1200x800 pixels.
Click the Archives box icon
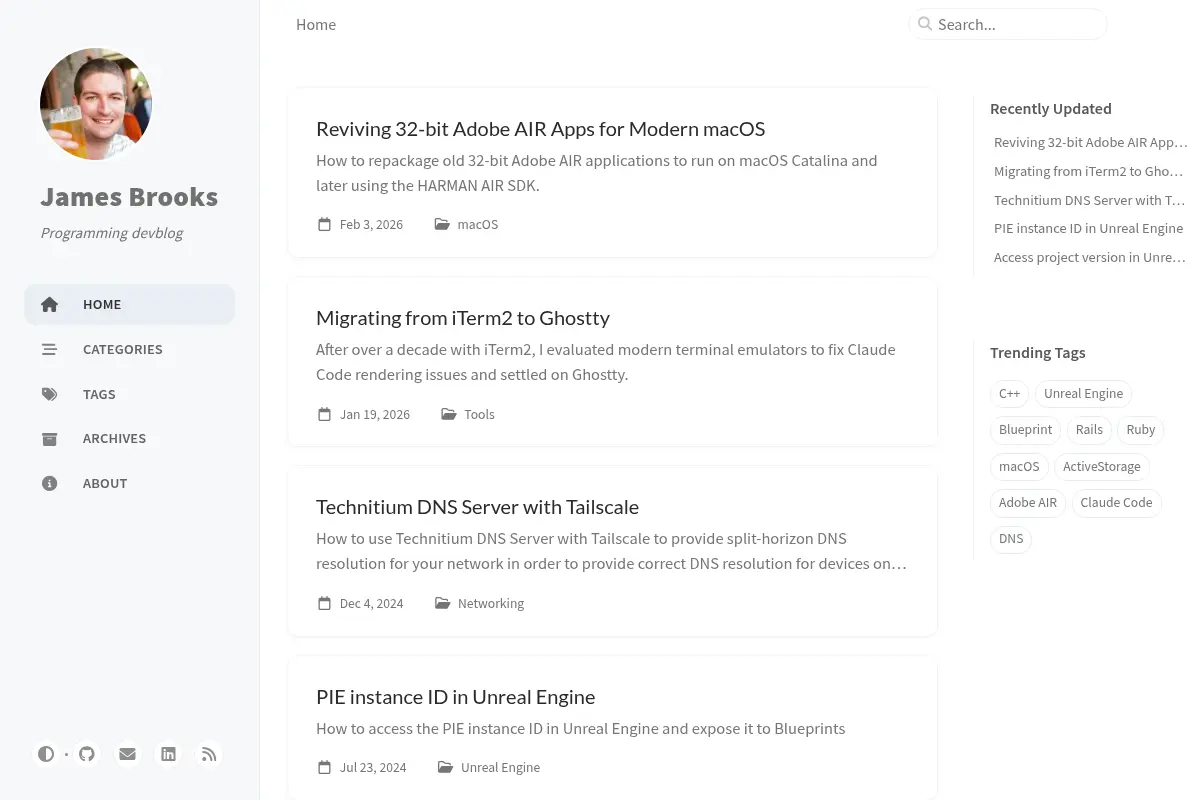click(x=49, y=438)
